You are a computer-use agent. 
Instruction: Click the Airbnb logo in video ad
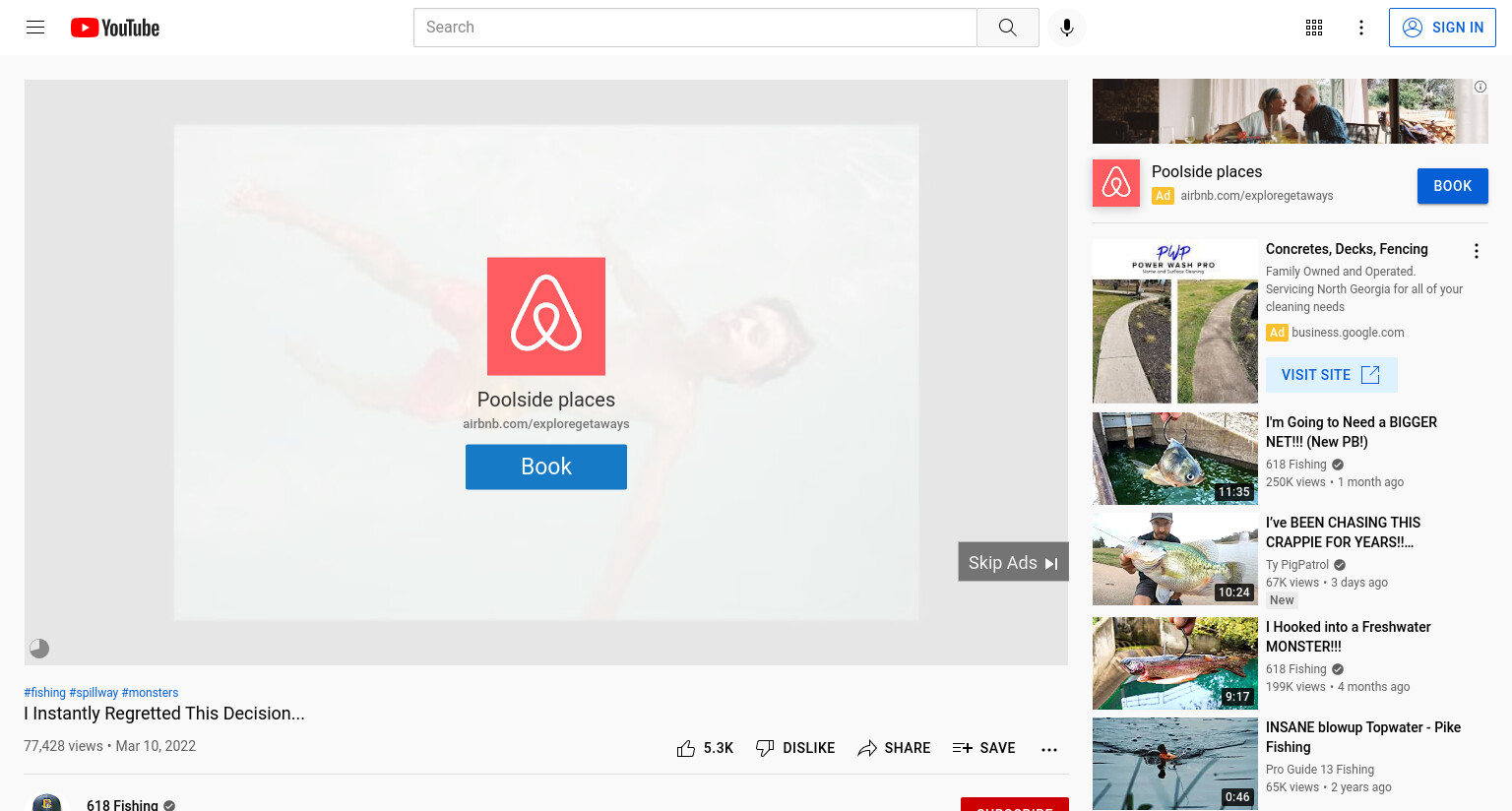click(546, 316)
